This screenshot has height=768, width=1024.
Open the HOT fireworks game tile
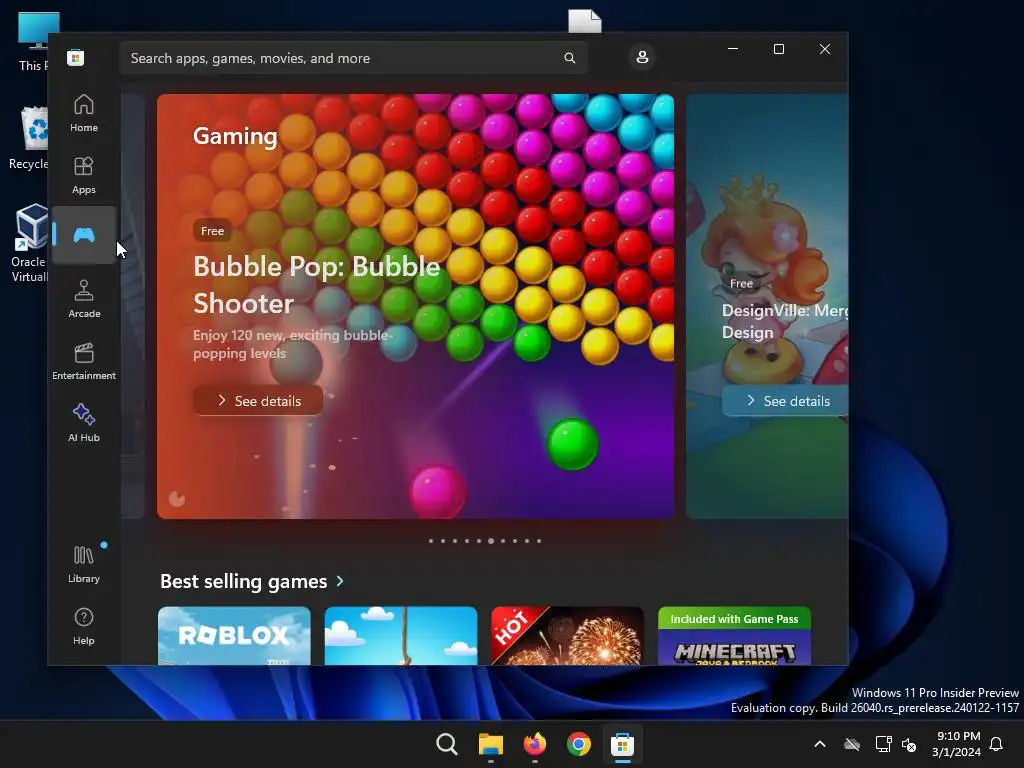pos(568,636)
